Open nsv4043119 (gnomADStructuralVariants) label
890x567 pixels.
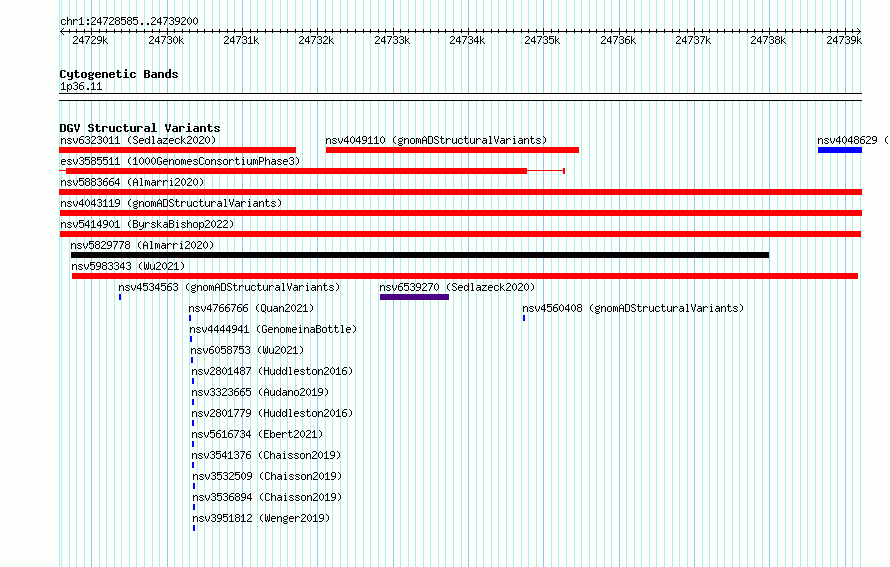171,203
